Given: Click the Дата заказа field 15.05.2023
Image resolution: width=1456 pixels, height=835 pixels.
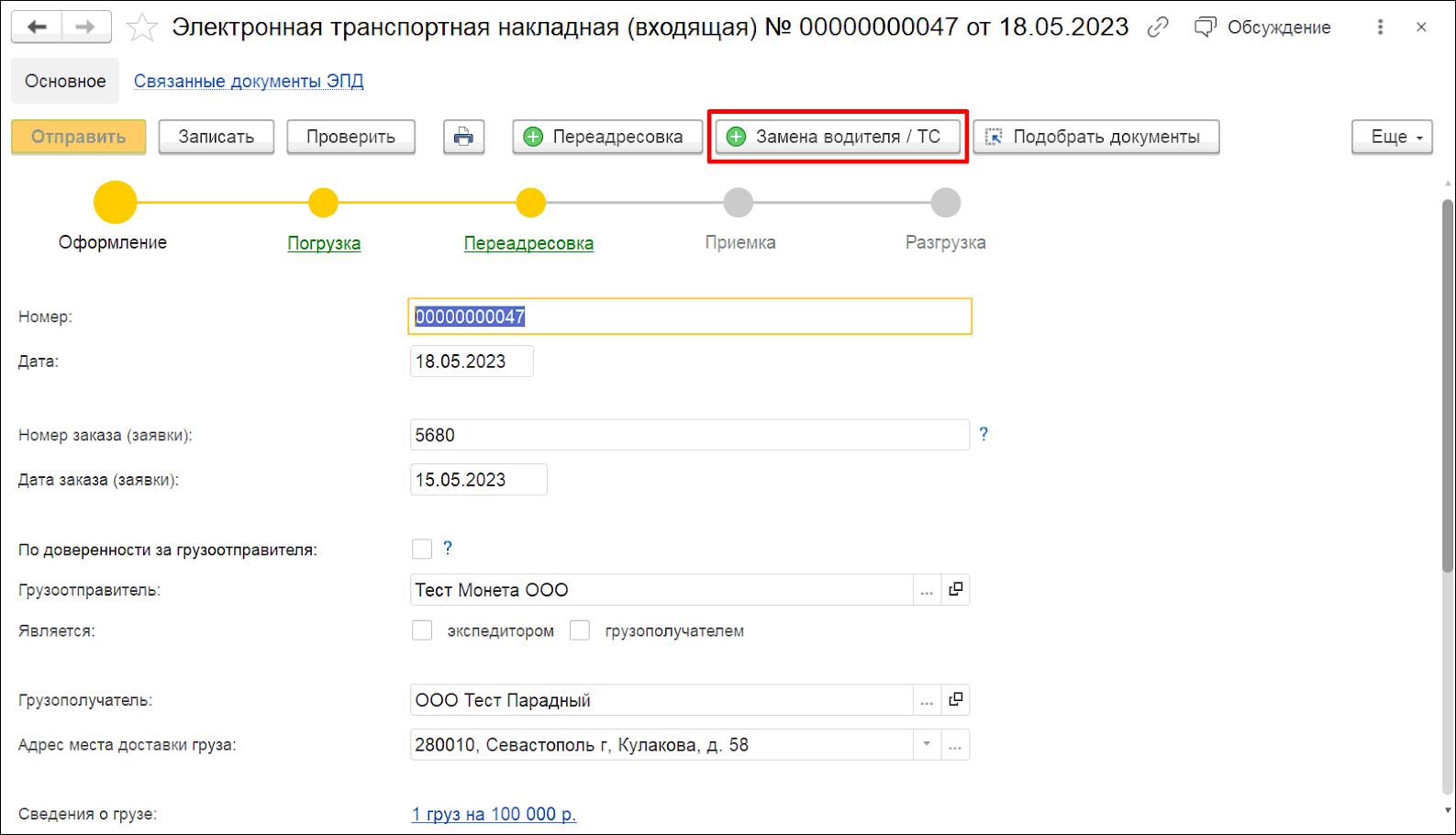Looking at the screenshot, I should 479,480.
